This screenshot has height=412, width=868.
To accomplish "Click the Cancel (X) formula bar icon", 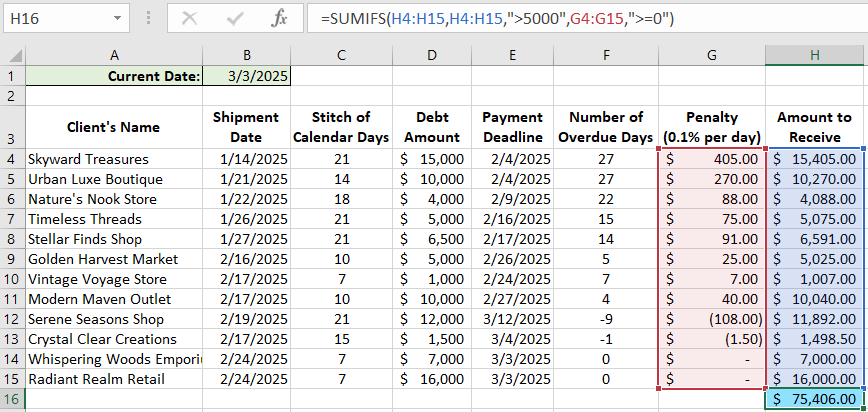I will [x=191, y=18].
